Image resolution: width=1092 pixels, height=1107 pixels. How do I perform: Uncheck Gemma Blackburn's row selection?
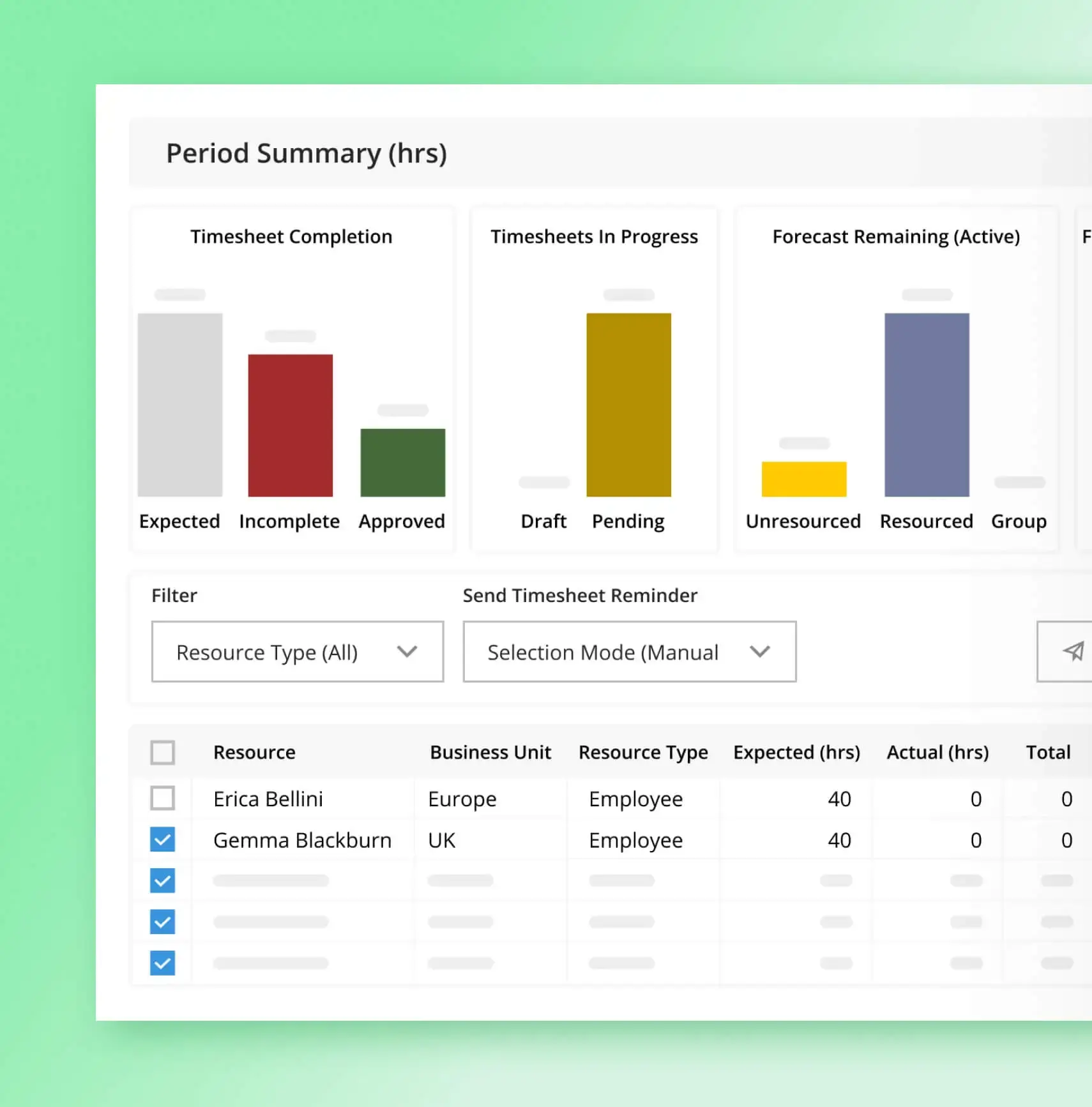click(x=163, y=840)
